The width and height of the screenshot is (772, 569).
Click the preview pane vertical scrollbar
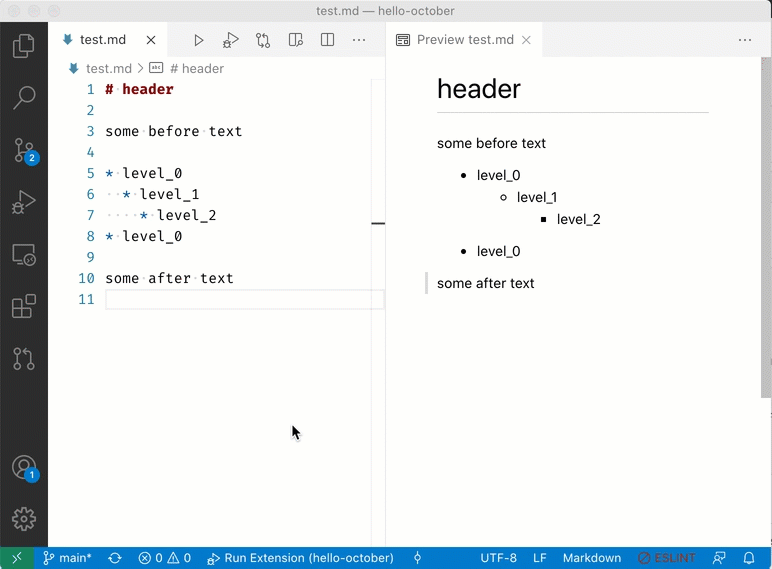click(x=766, y=227)
